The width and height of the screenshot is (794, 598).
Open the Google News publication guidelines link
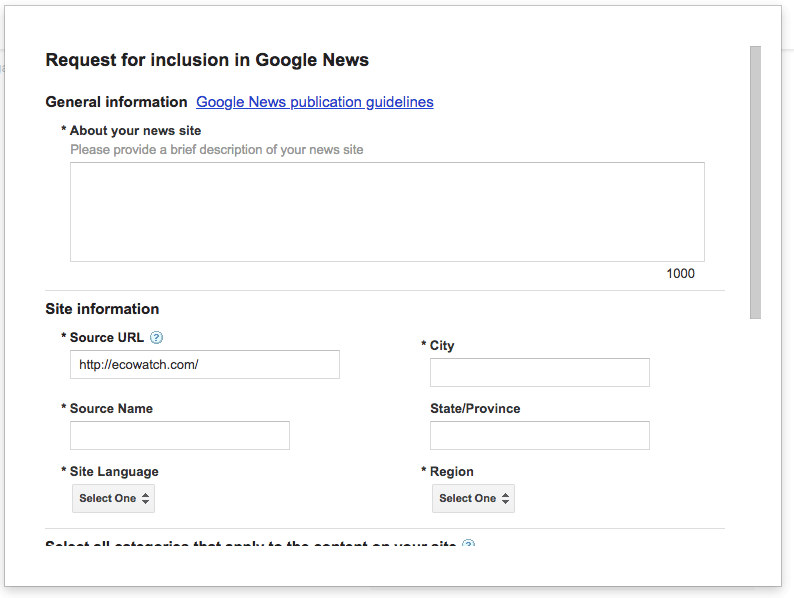click(314, 102)
